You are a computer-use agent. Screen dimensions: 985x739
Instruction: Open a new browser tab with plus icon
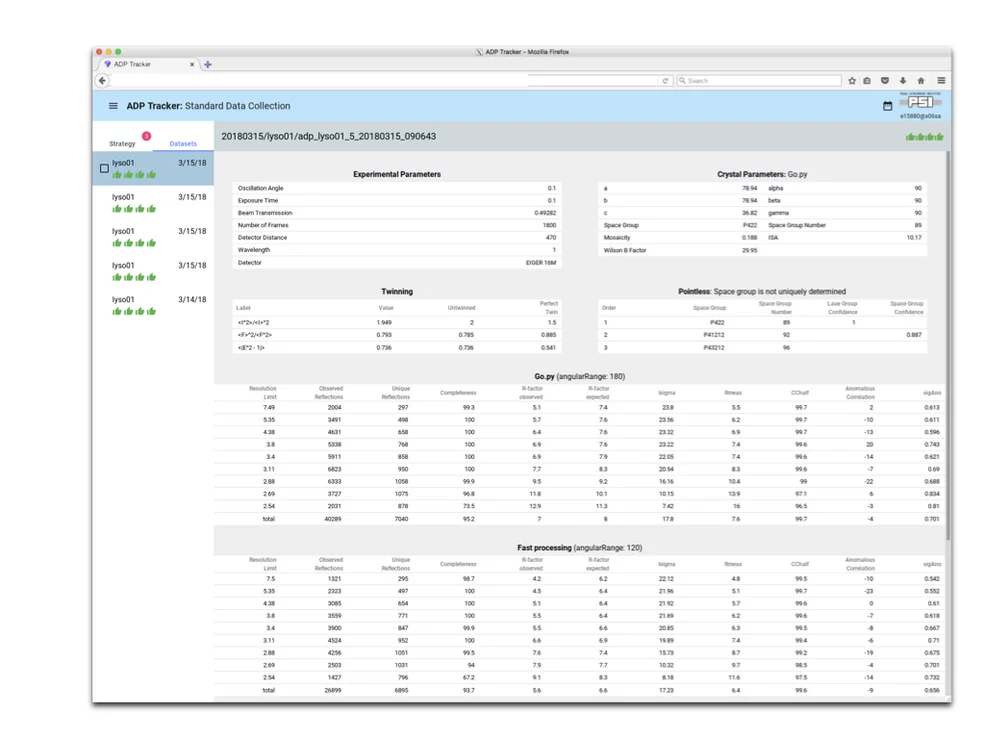[x=208, y=64]
